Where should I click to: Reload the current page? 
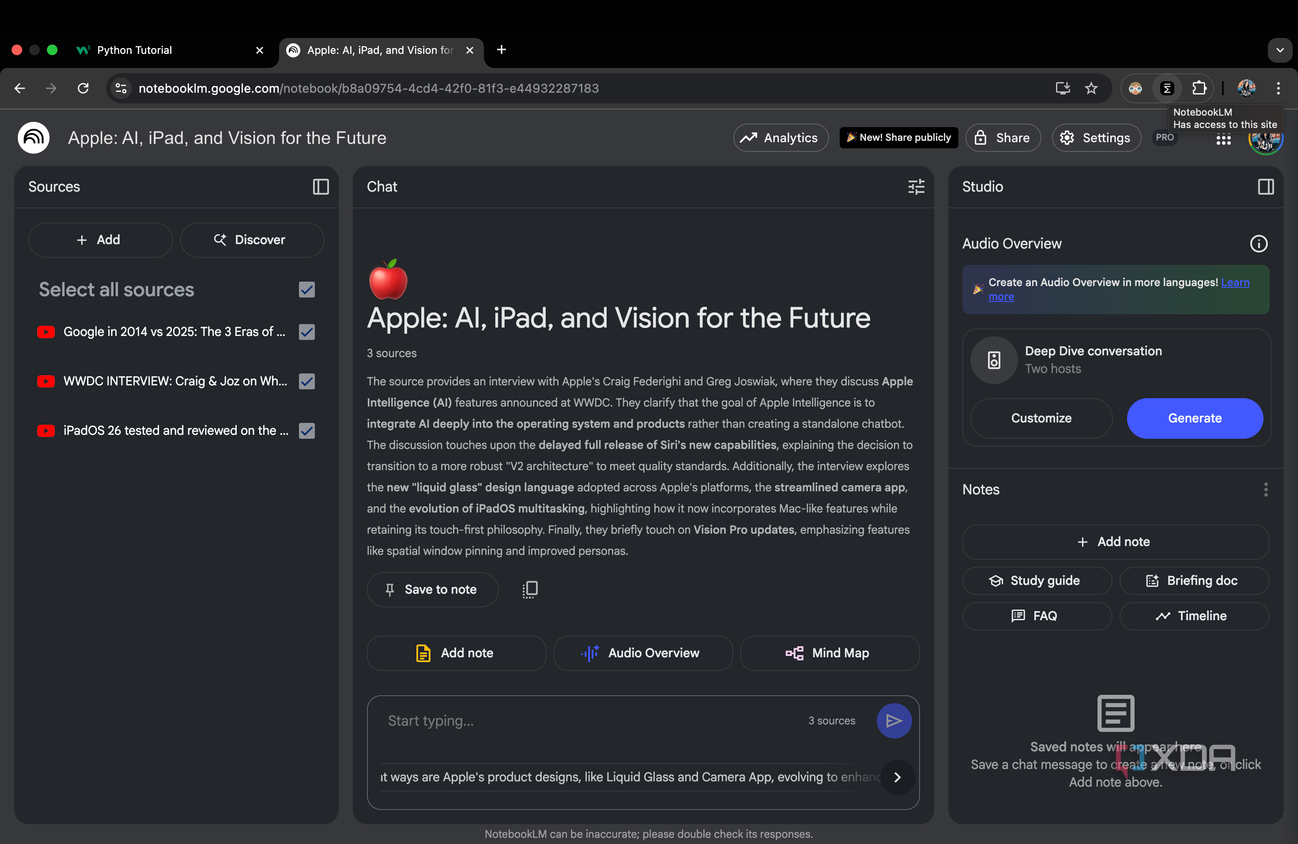[x=83, y=88]
